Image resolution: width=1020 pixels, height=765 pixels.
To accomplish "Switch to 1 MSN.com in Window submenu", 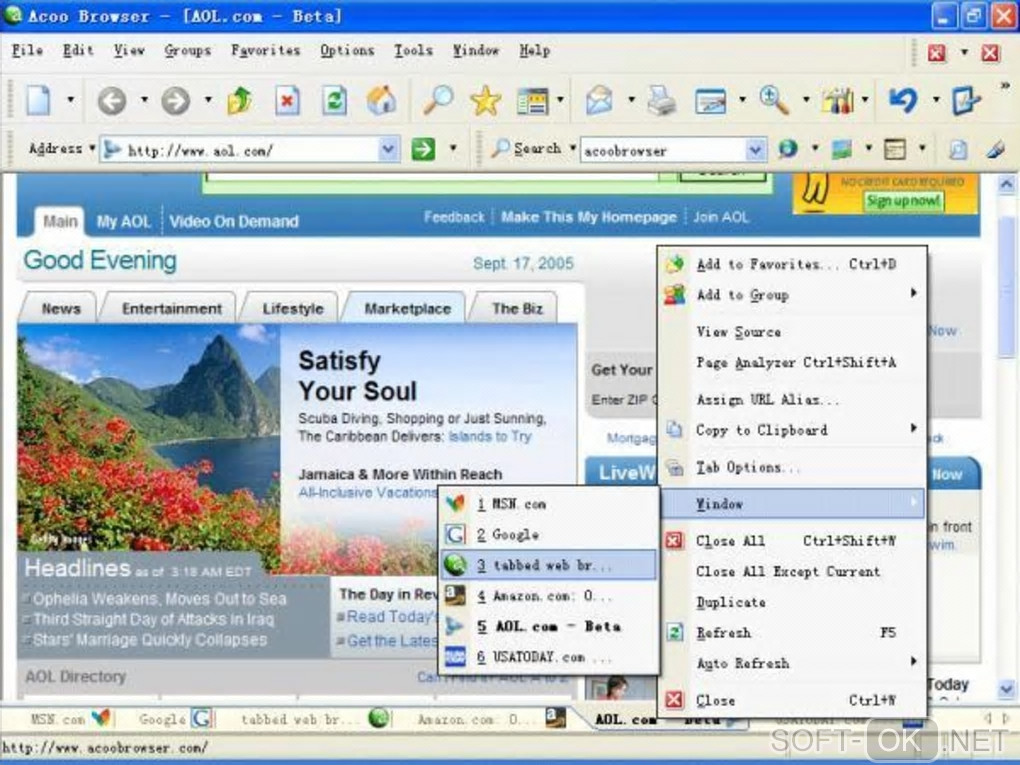I will (x=548, y=503).
